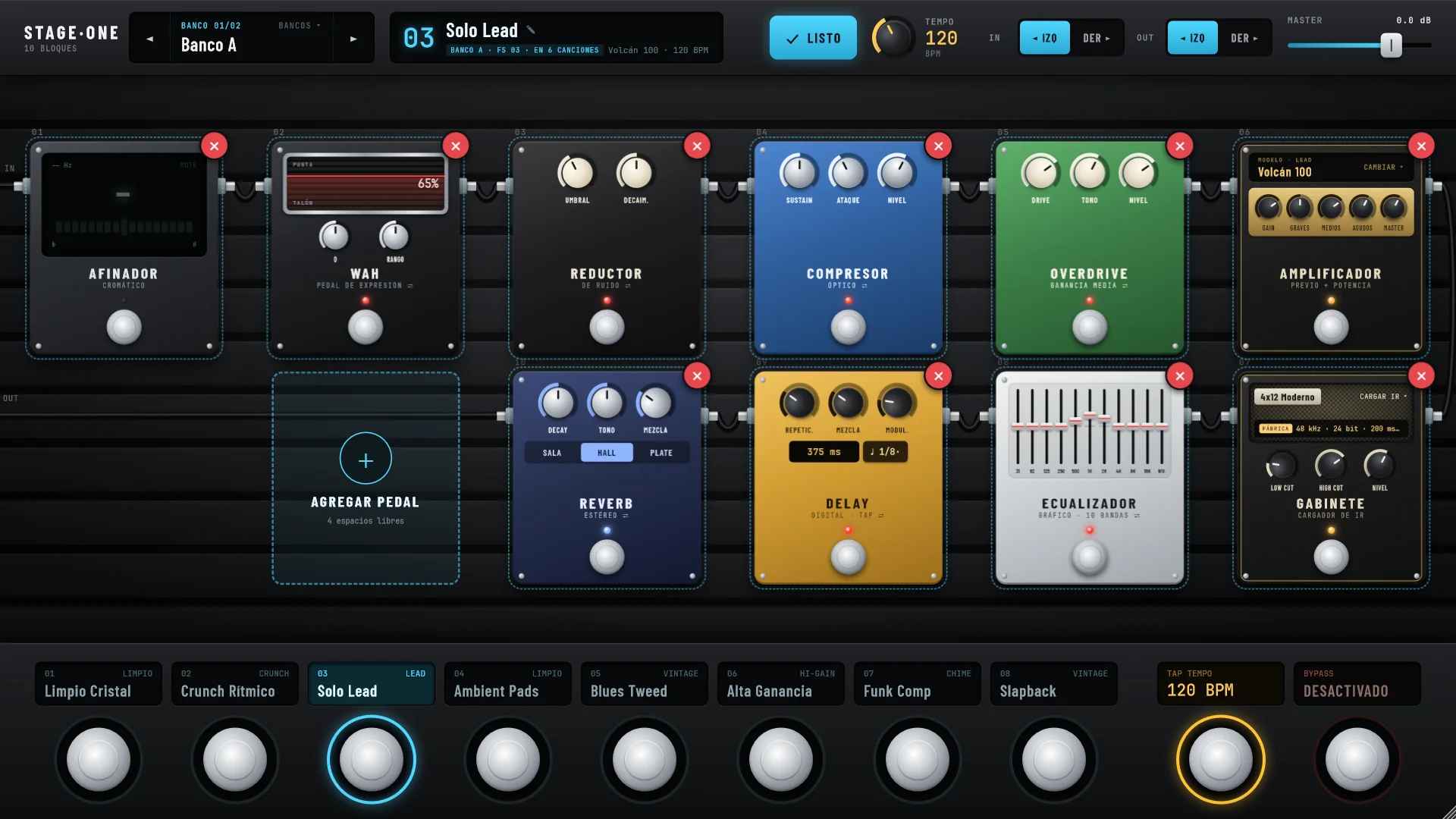This screenshot has width=1456, height=819.
Task: Close the Gabinete block with the red X
Action: [x=1421, y=375]
